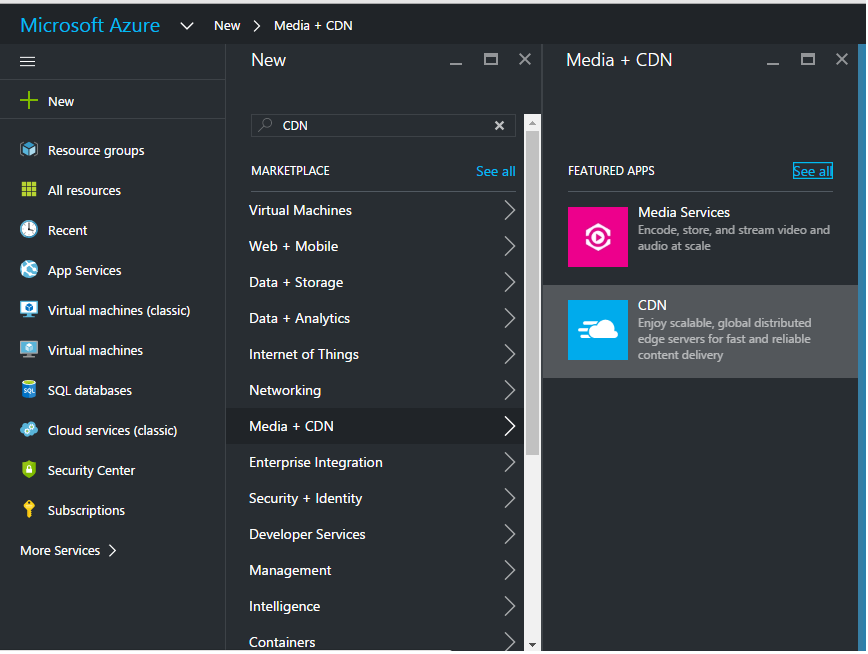Maximize the Media + CDN blade
The image size is (868, 654).
(808, 59)
